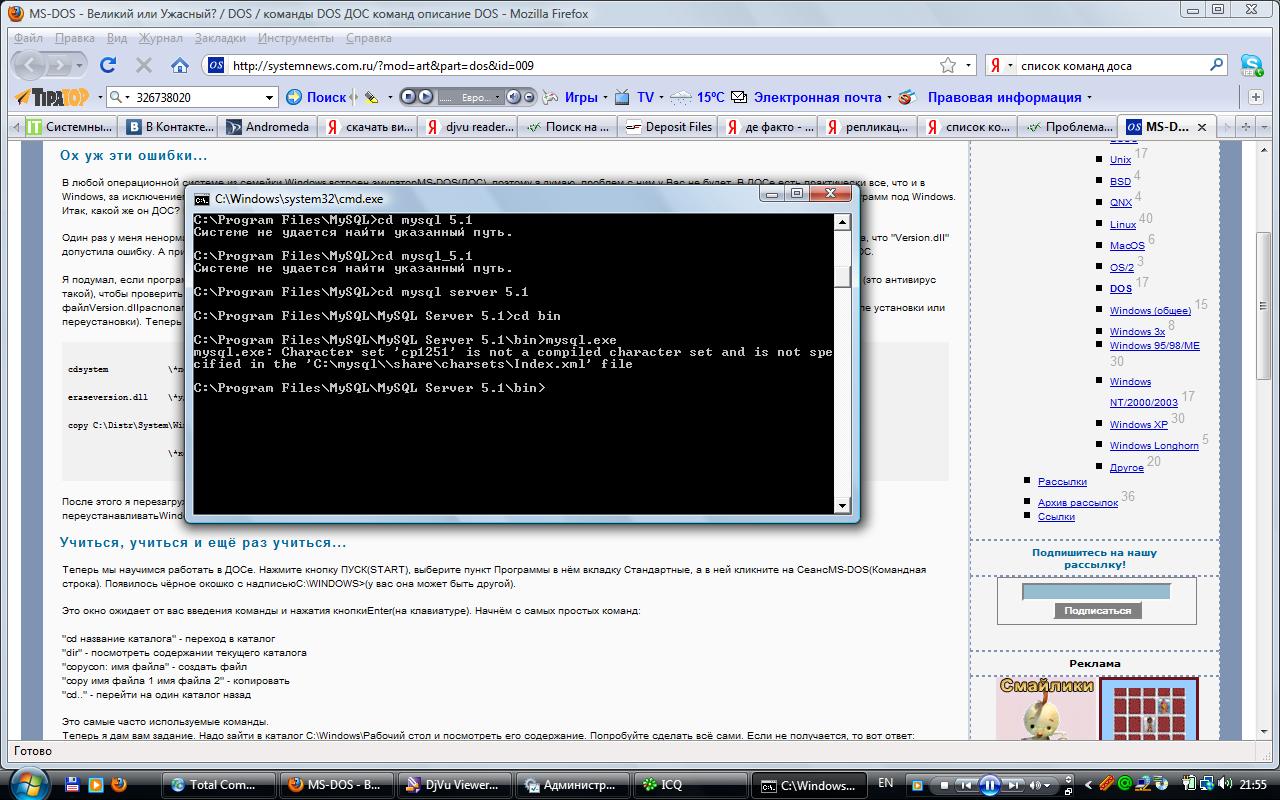
Task: Open the Windows XP sidebar link
Action: pyautogui.click(x=1138, y=425)
